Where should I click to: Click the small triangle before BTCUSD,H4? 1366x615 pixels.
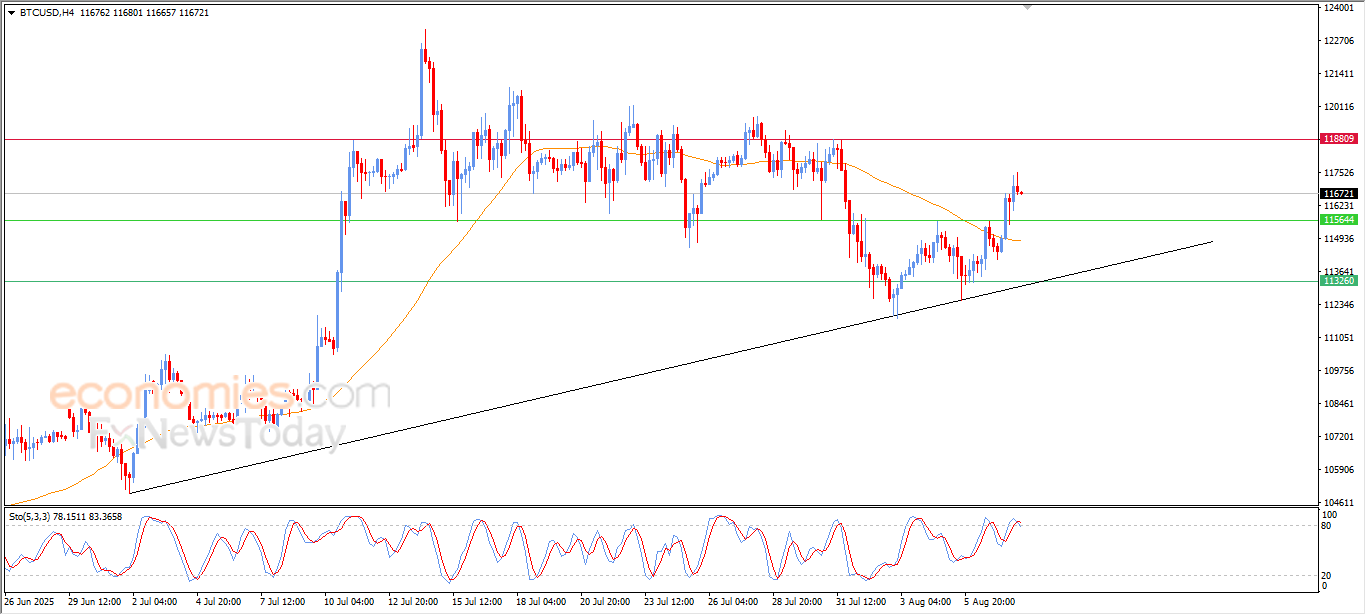[x=11, y=13]
